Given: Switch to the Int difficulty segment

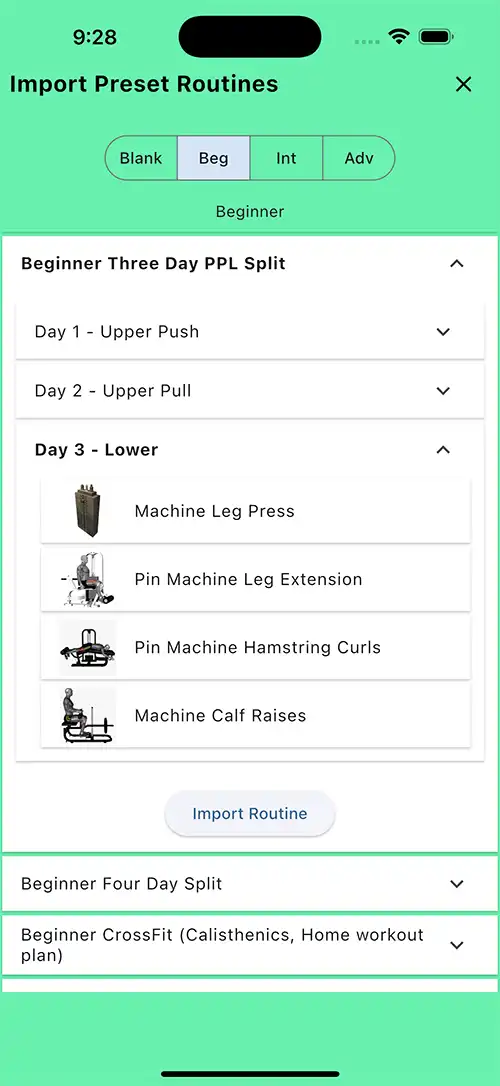Looking at the screenshot, I should [x=286, y=158].
